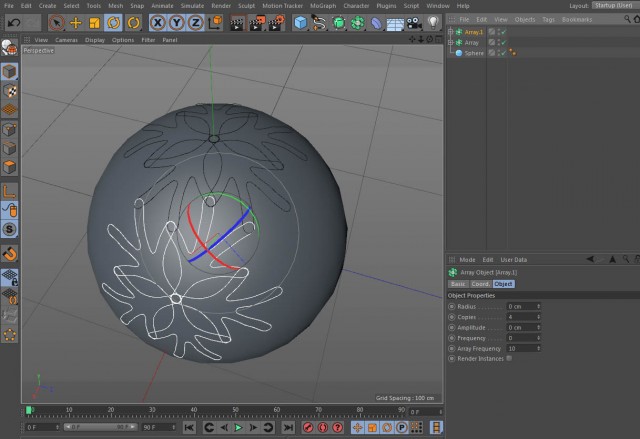Select the Move tool in top toolbar
The height and width of the screenshot is (439, 640).
(x=76, y=23)
